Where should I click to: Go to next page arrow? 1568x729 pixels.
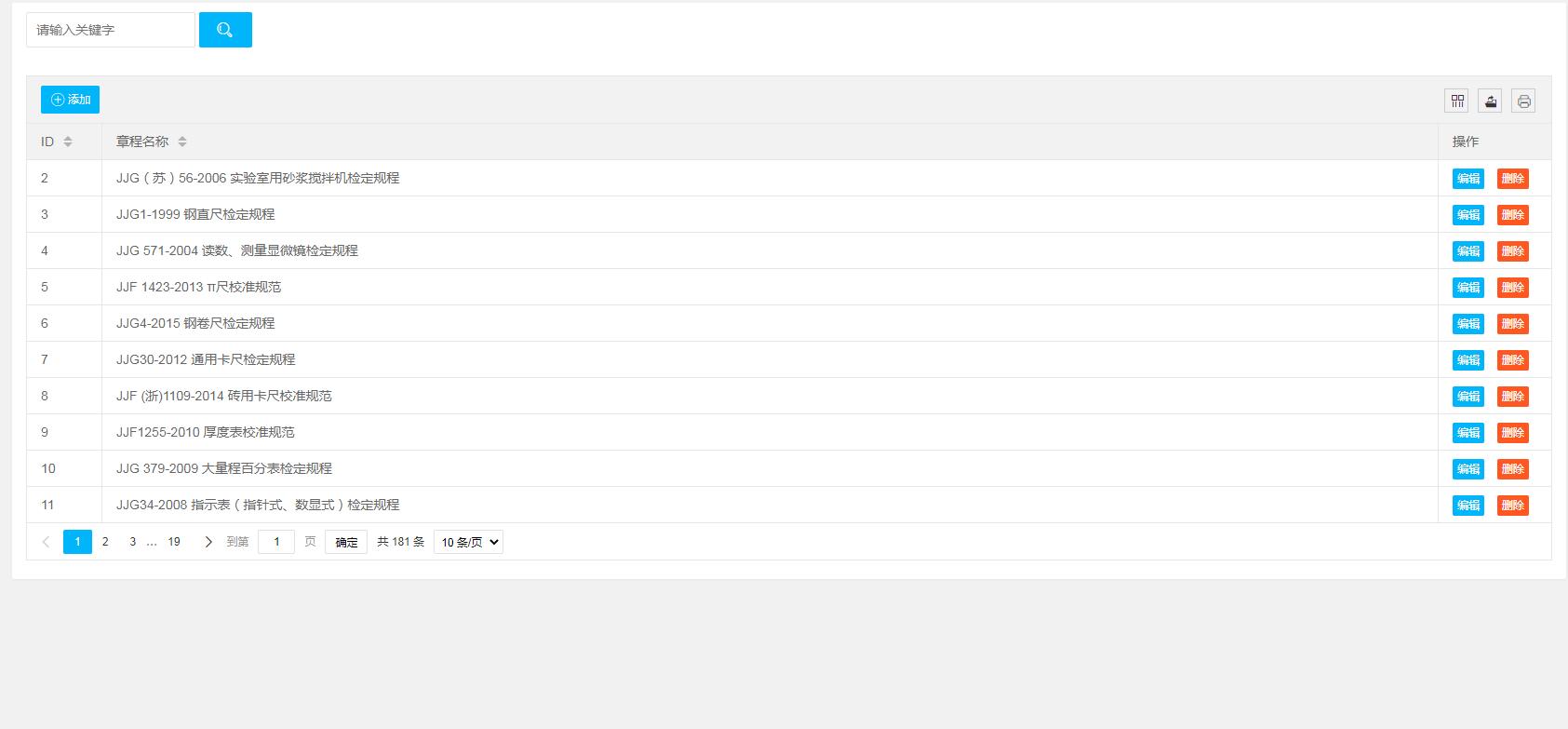208,542
